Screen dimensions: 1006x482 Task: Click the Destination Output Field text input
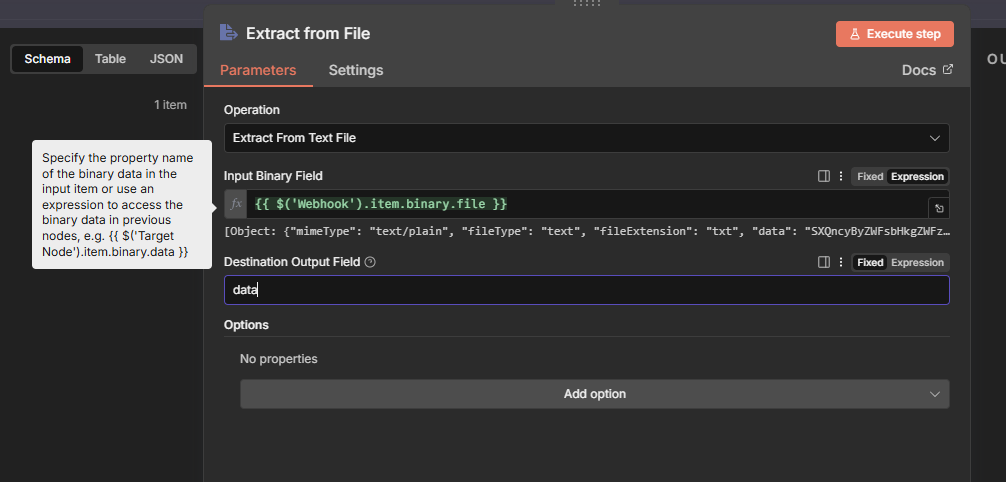coord(586,290)
